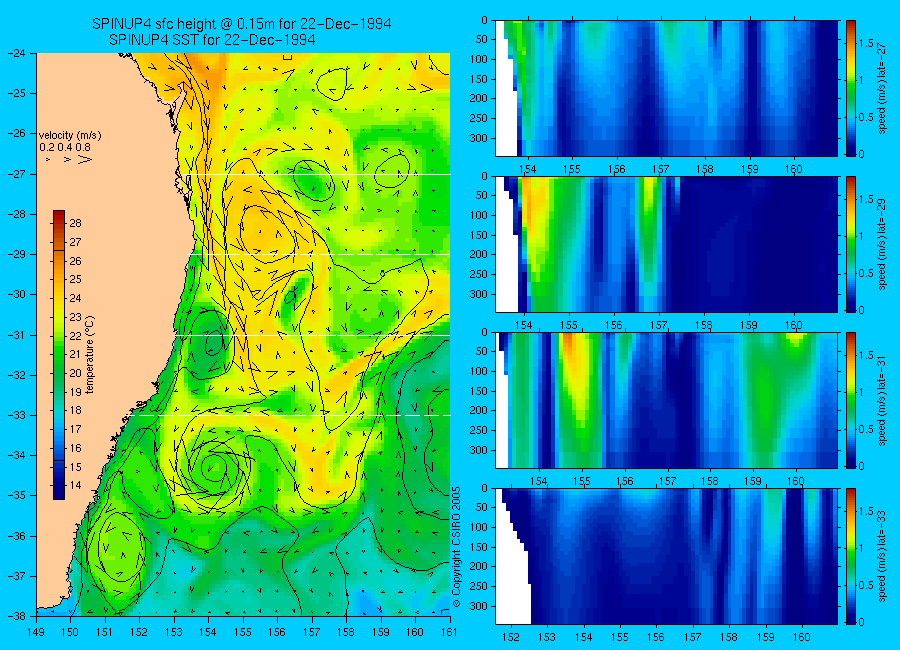Click the 'speed (m/s) lat=-31' label
Viewport: 900px width, 650px height.
coord(882,400)
